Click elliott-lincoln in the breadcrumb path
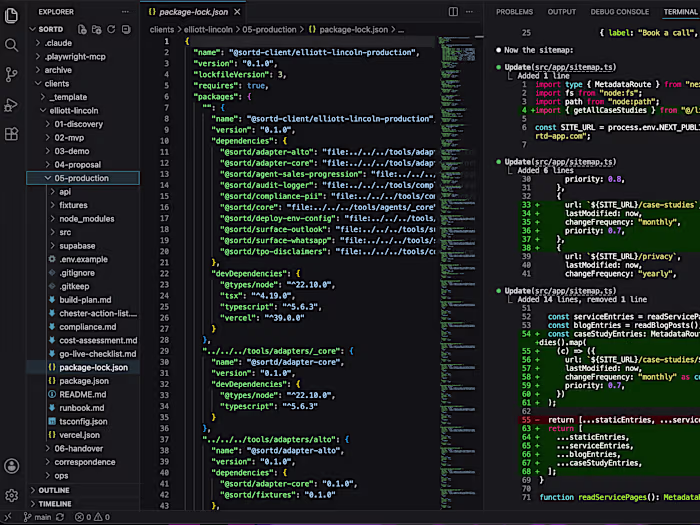The height and width of the screenshot is (525, 700). [x=208, y=30]
